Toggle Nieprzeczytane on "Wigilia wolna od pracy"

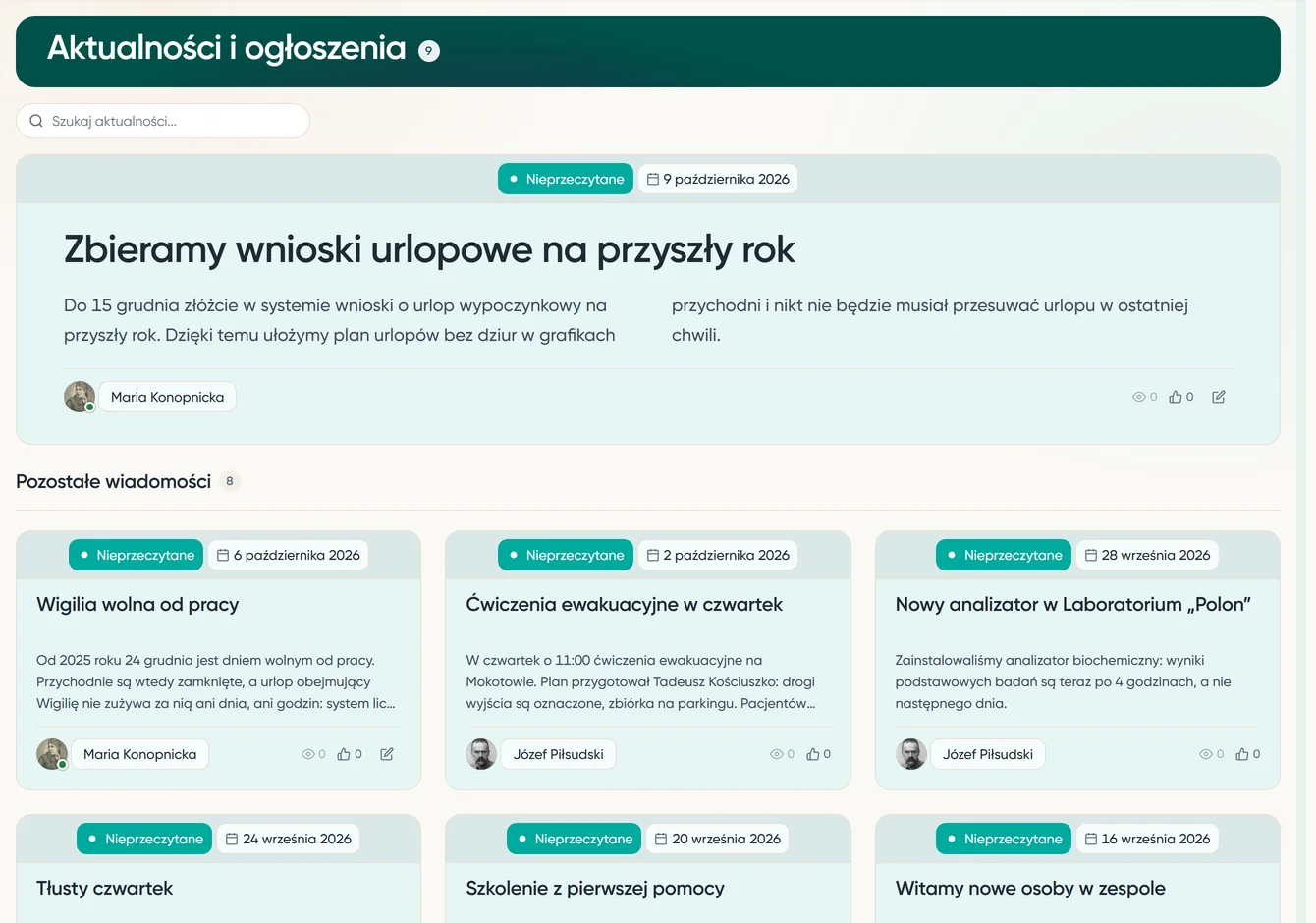[137, 555]
